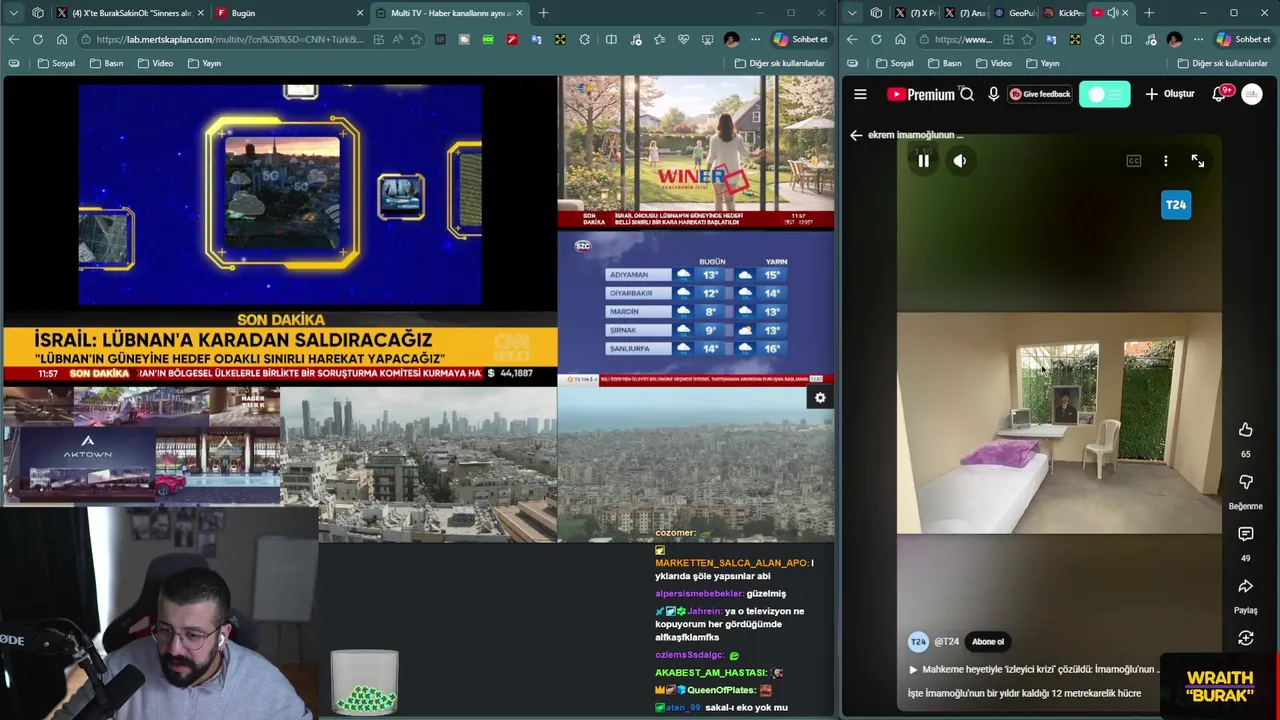Image resolution: width=1280 pixels, height=720 pixels.
Task: Mute the YouTube Shorts volume
Action: [x=960, y=161]
